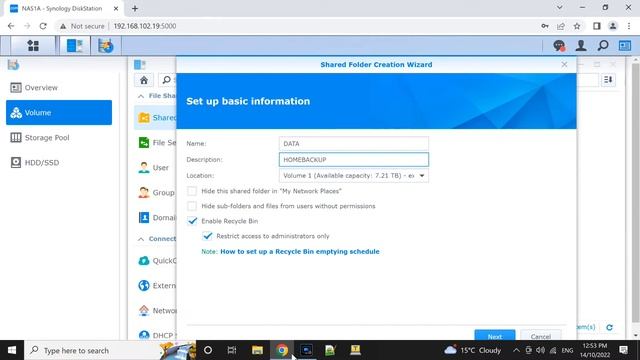Click the Control Panel search magnifier
The height and width of the screenshot is (360, 640).
point(167,80)
